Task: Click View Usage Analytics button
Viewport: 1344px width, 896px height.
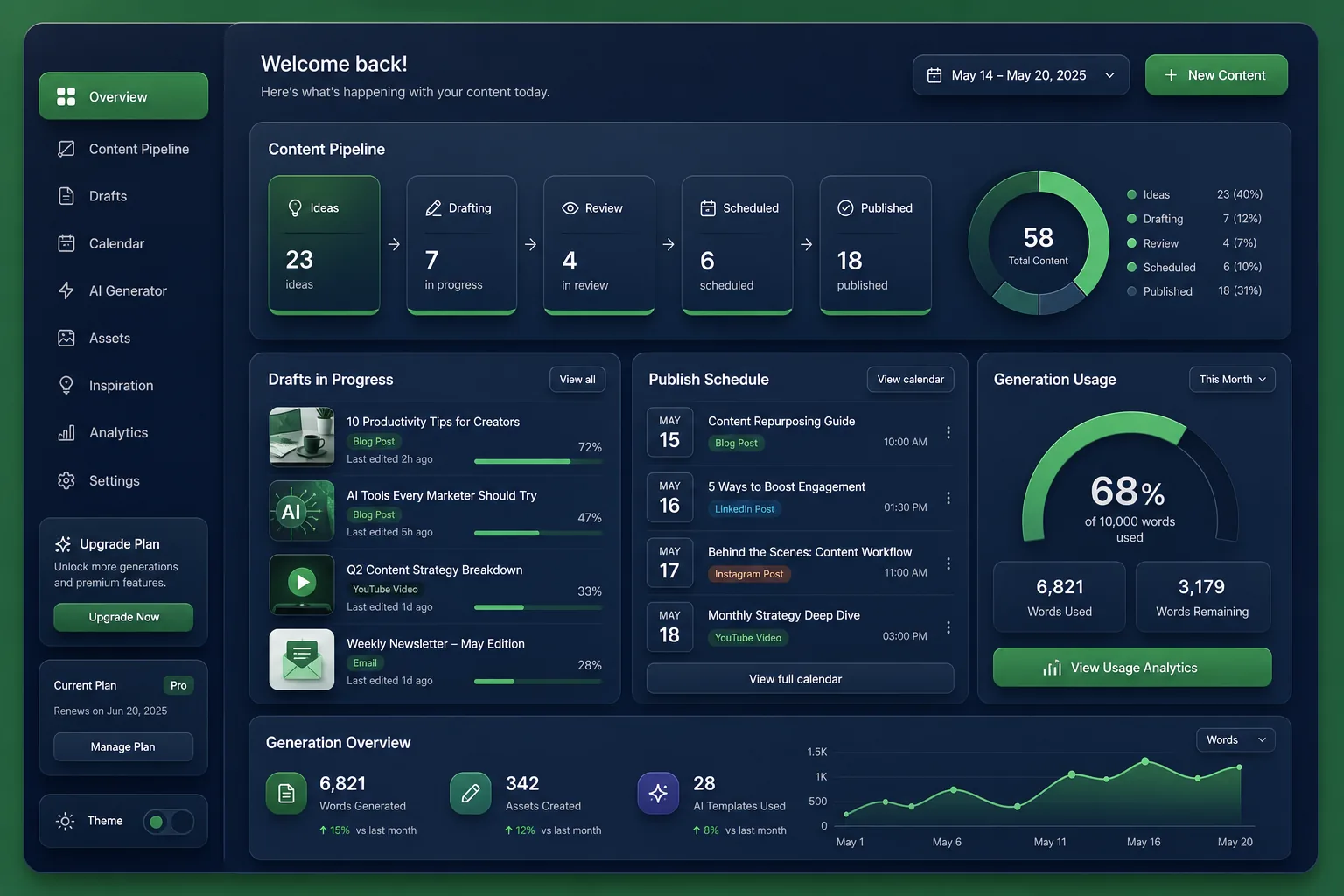Action: (x=1132, y=668)
